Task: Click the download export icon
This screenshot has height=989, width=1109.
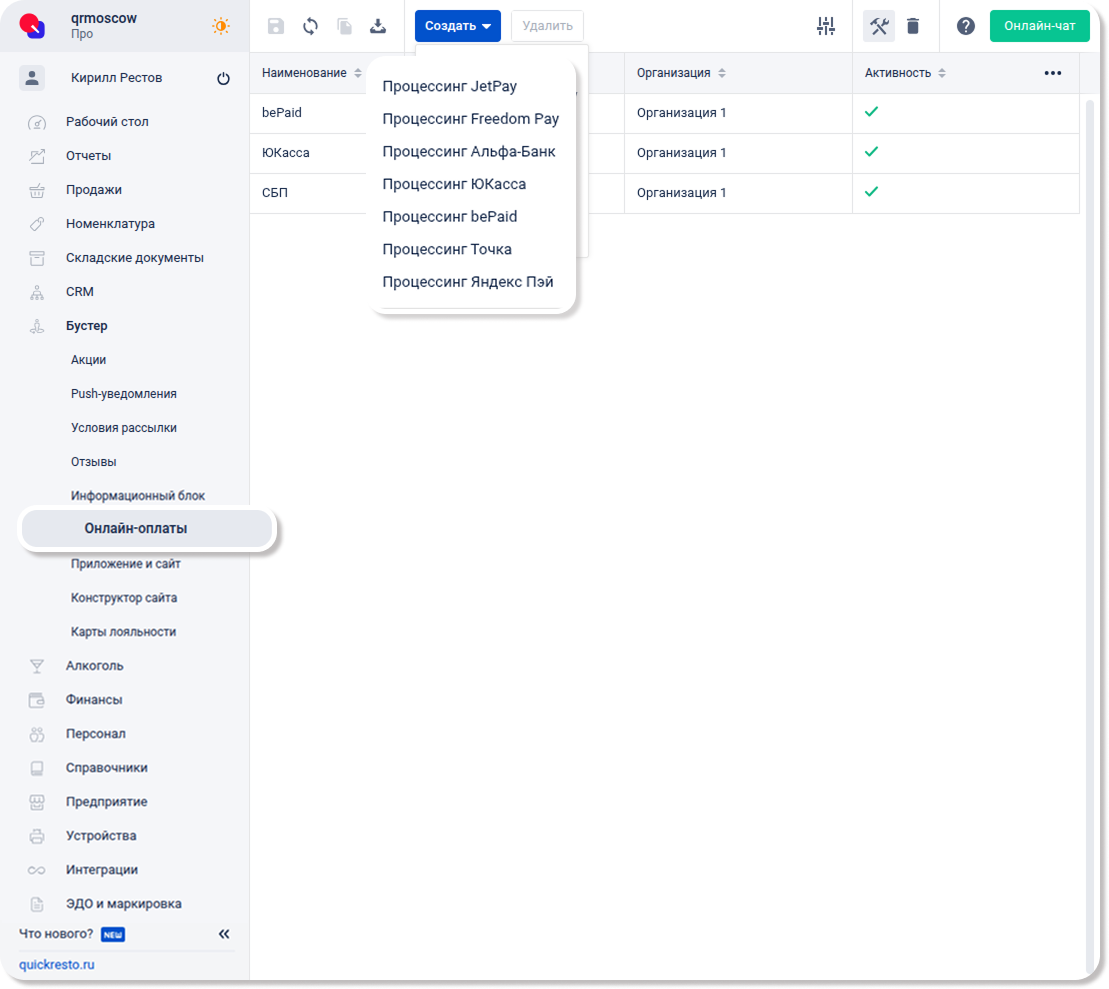Action: (378, 26)
